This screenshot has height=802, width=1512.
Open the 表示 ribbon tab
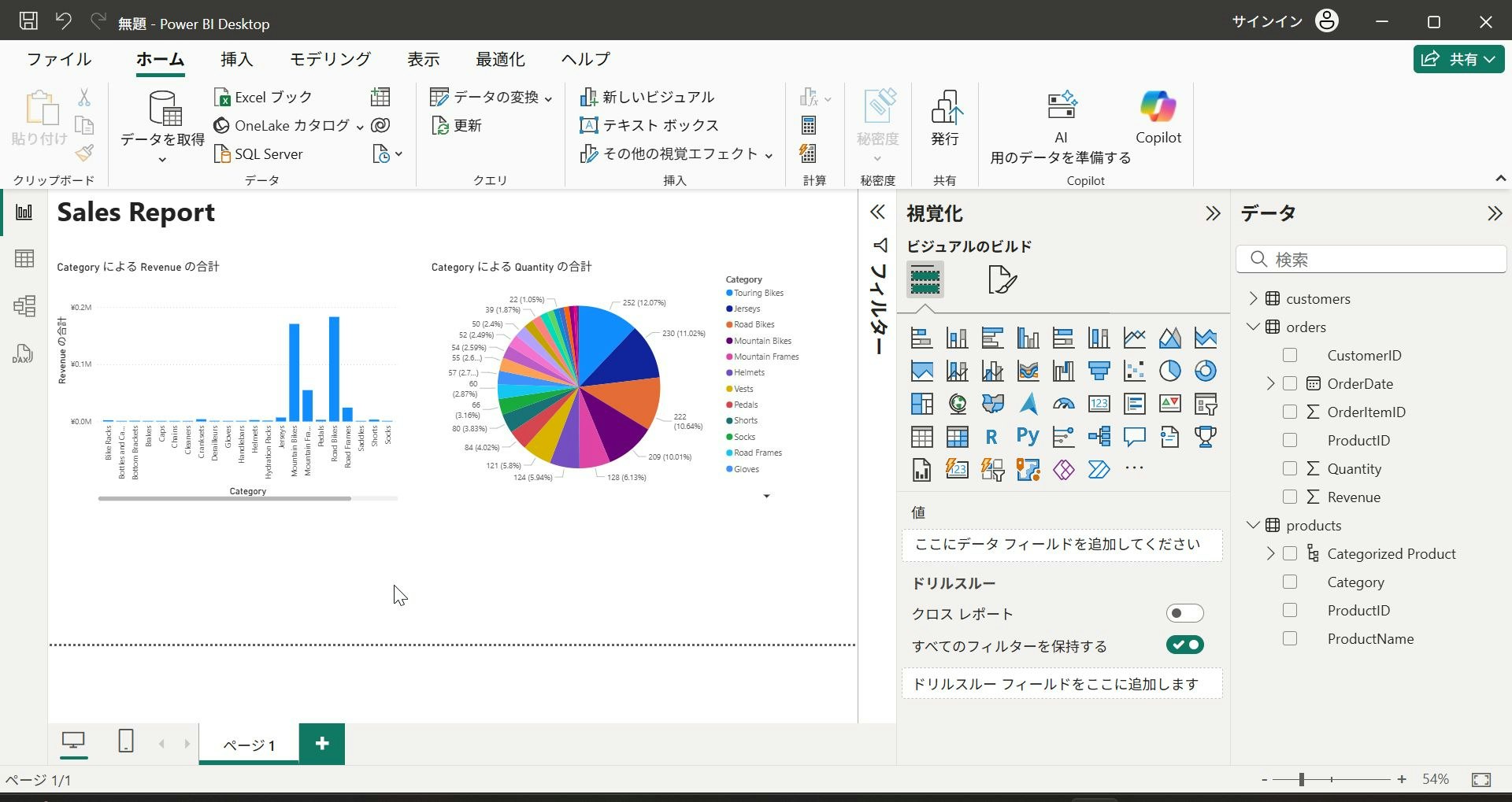[x=423, y=59]
